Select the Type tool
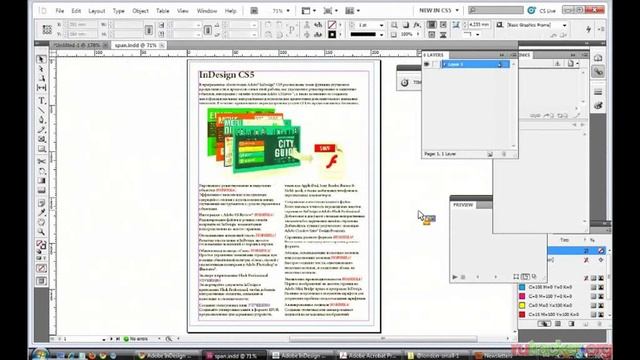This screenshot has height=360, width=640. pos(41,100)
